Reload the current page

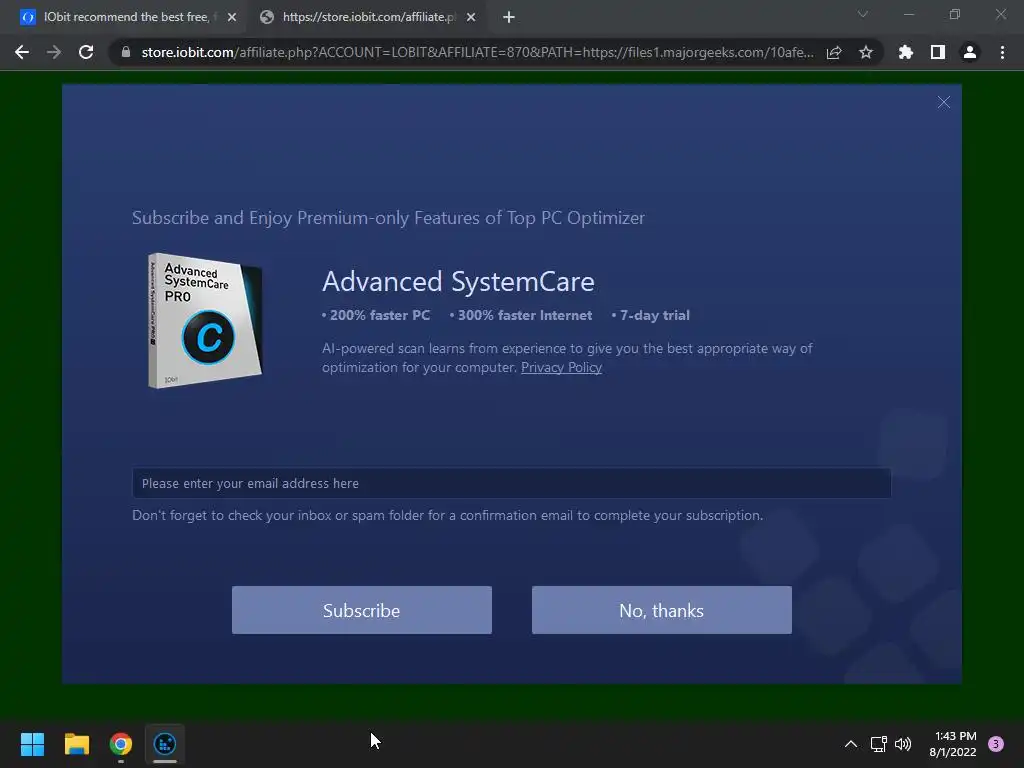[x=86, y=52]
